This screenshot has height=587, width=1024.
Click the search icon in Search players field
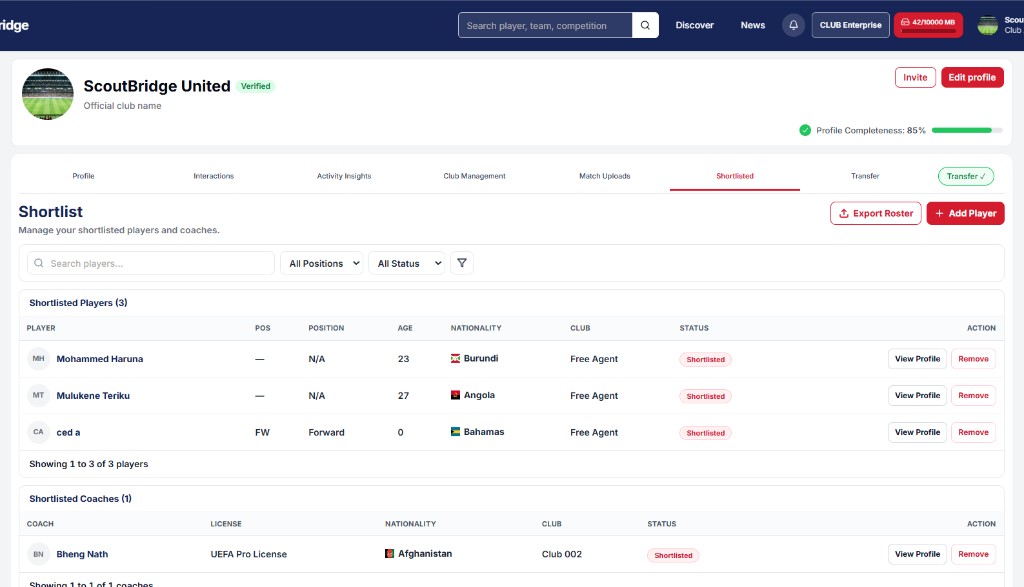39,263
